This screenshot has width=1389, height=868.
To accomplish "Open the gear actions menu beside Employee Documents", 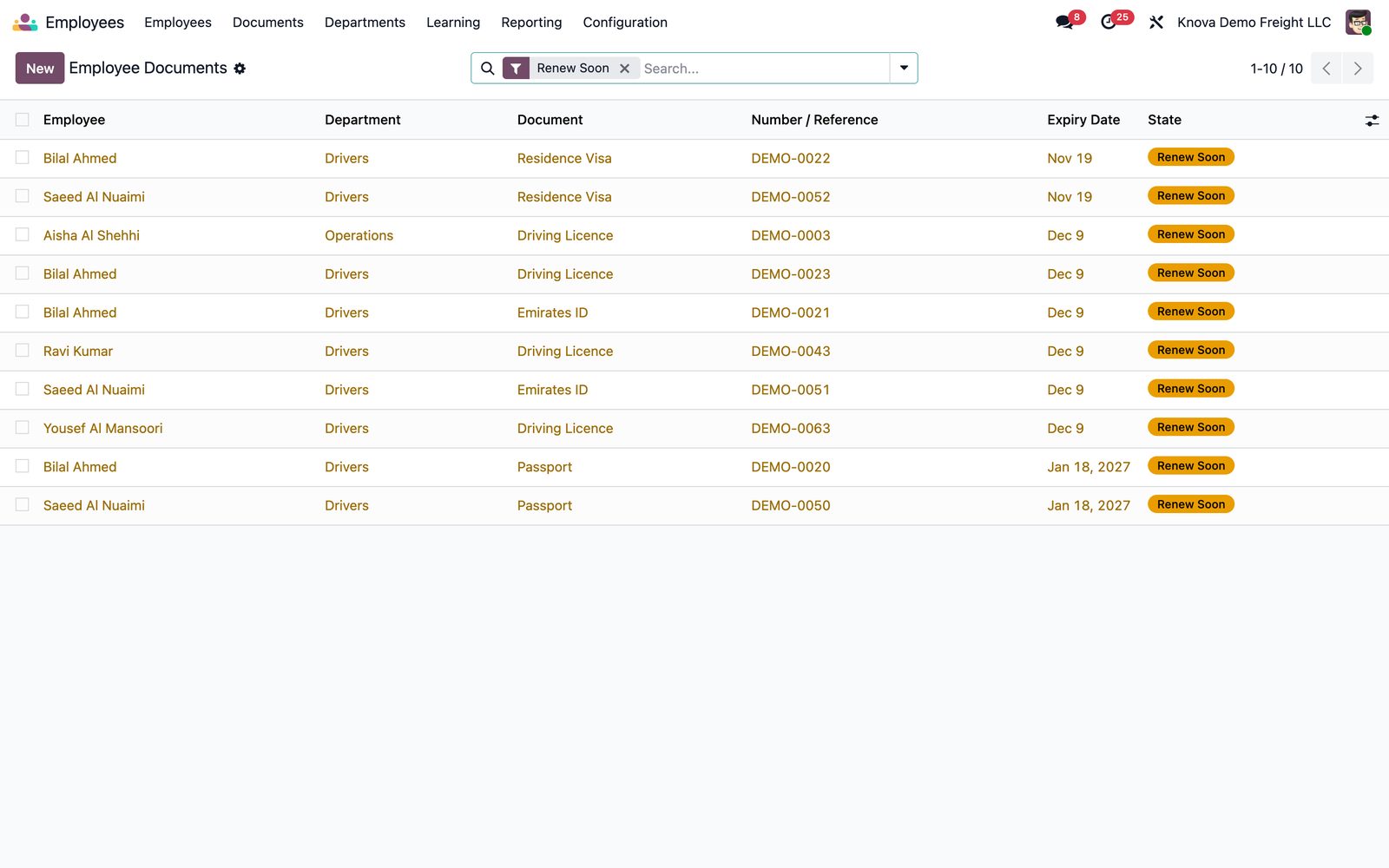I will [240, 69].
